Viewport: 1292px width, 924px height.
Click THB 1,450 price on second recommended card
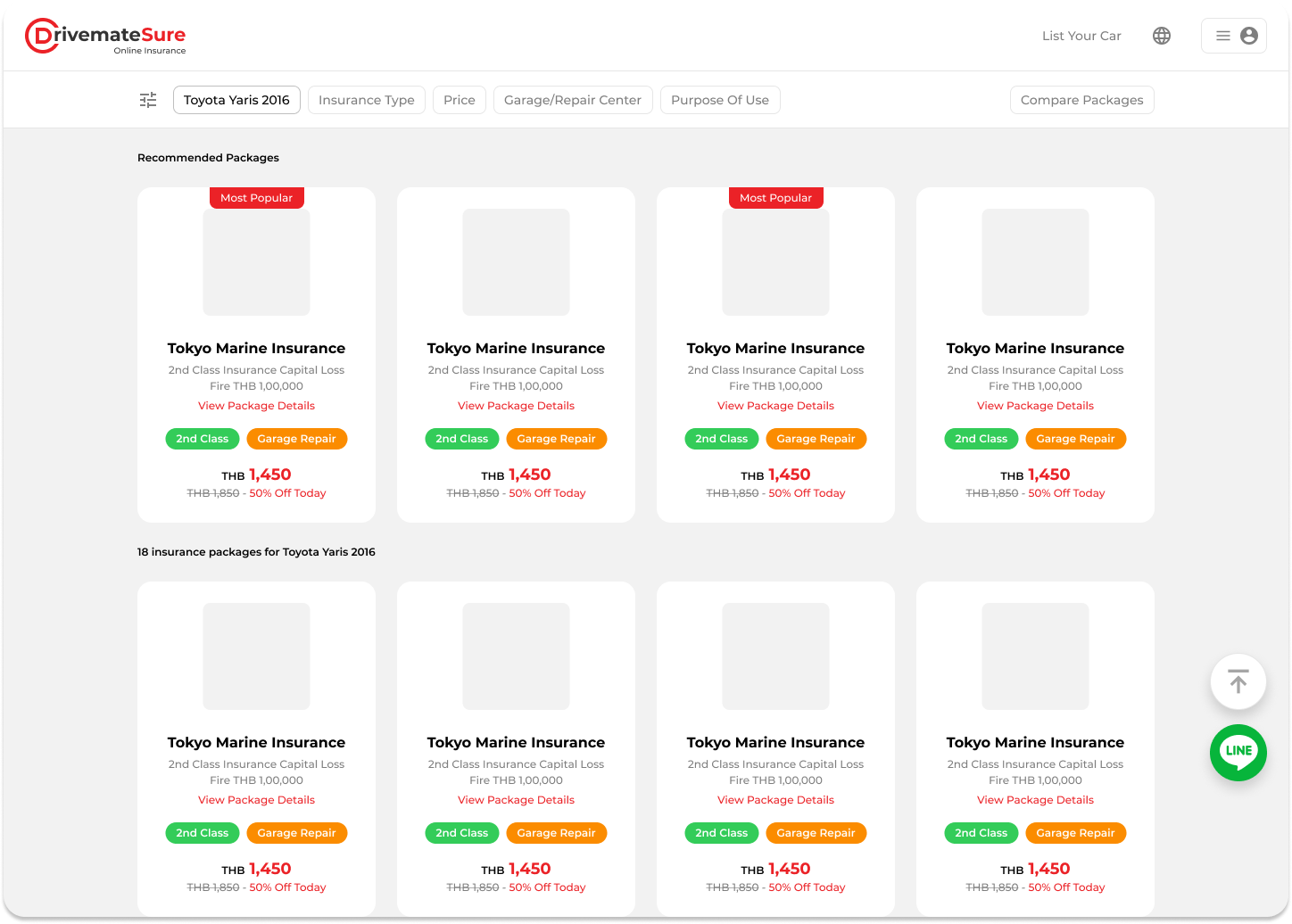(x=516, y=474)
